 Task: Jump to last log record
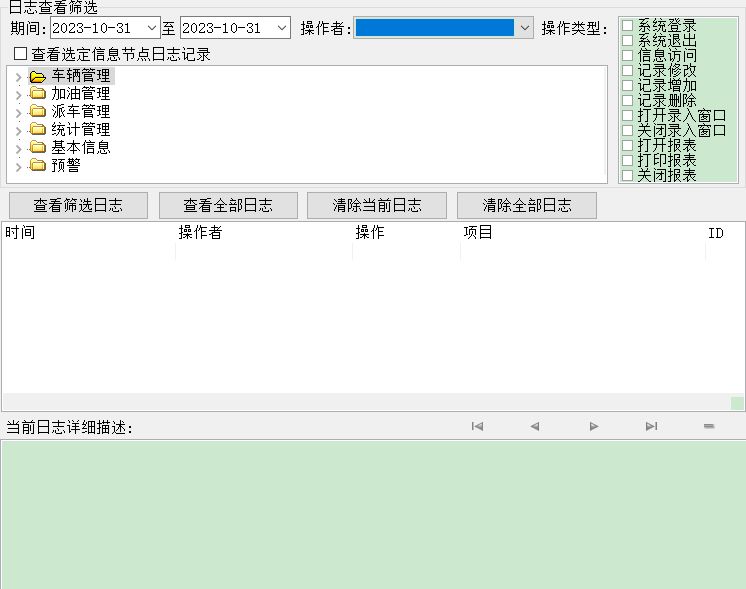click(x=651, y=426)
